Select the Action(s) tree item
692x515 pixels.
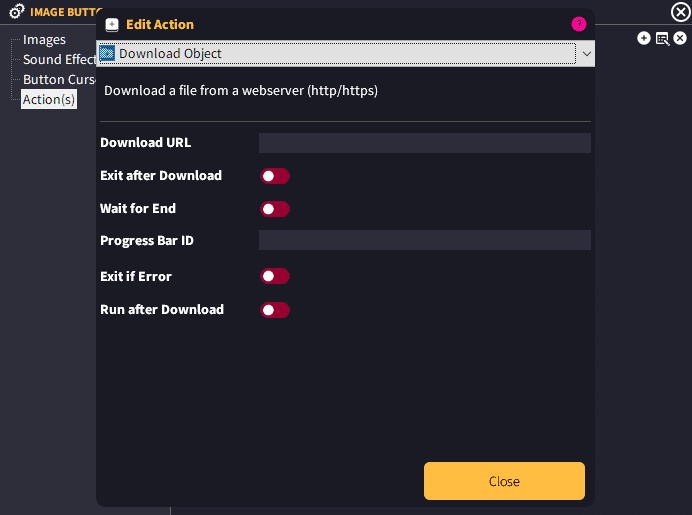click(x=49, y=99)
